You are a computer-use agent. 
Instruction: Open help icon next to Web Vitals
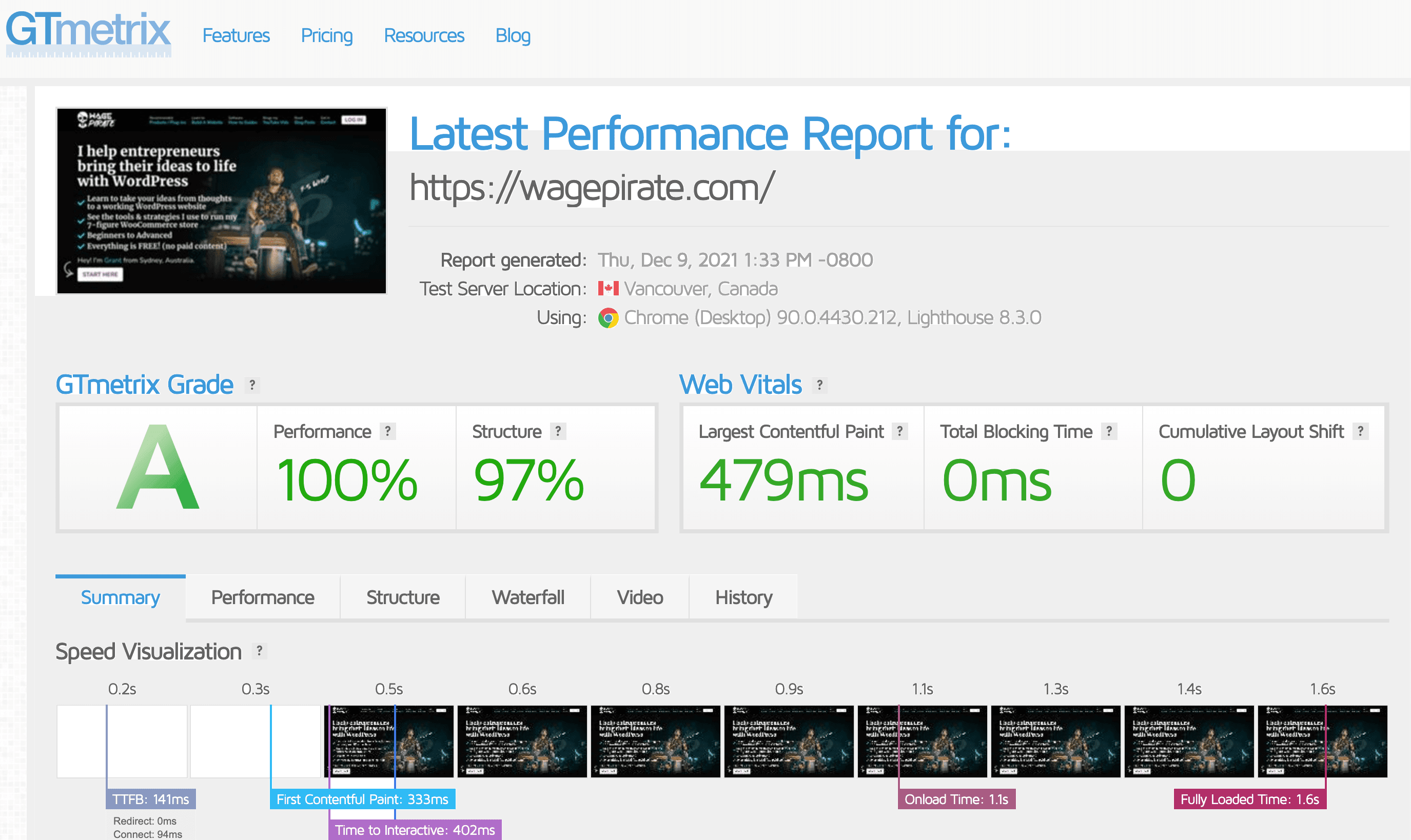[819, 386]
